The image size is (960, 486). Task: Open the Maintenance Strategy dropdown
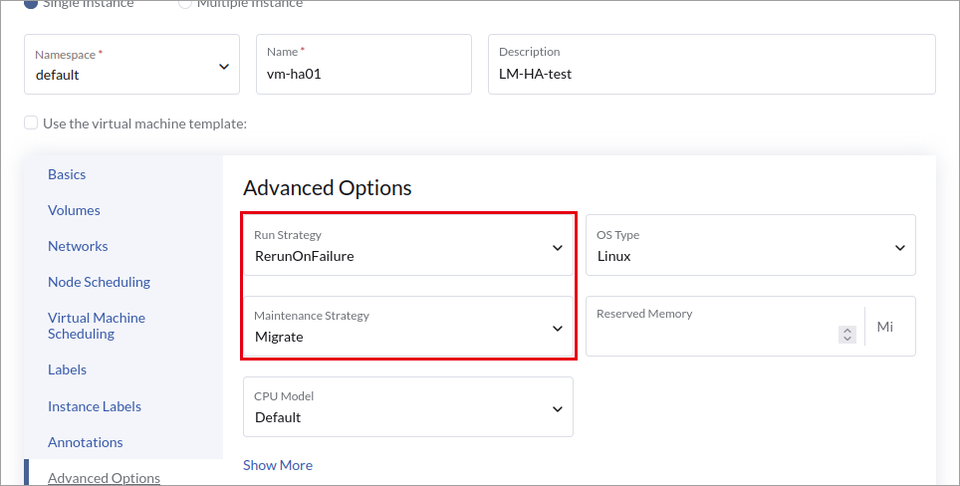coord(408,326)
